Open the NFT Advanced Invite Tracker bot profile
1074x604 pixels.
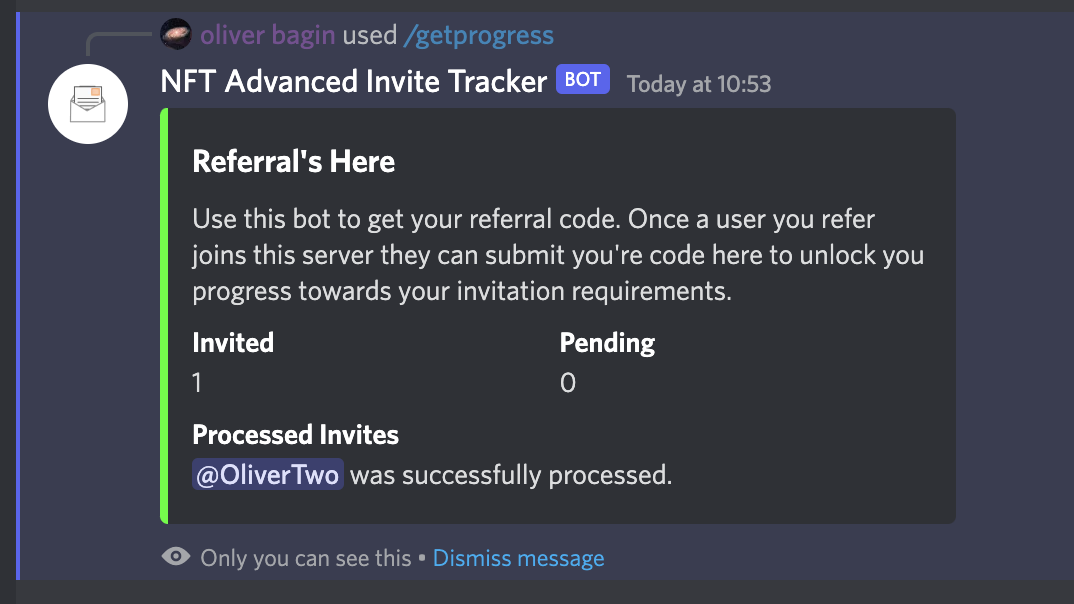(353, 81)
